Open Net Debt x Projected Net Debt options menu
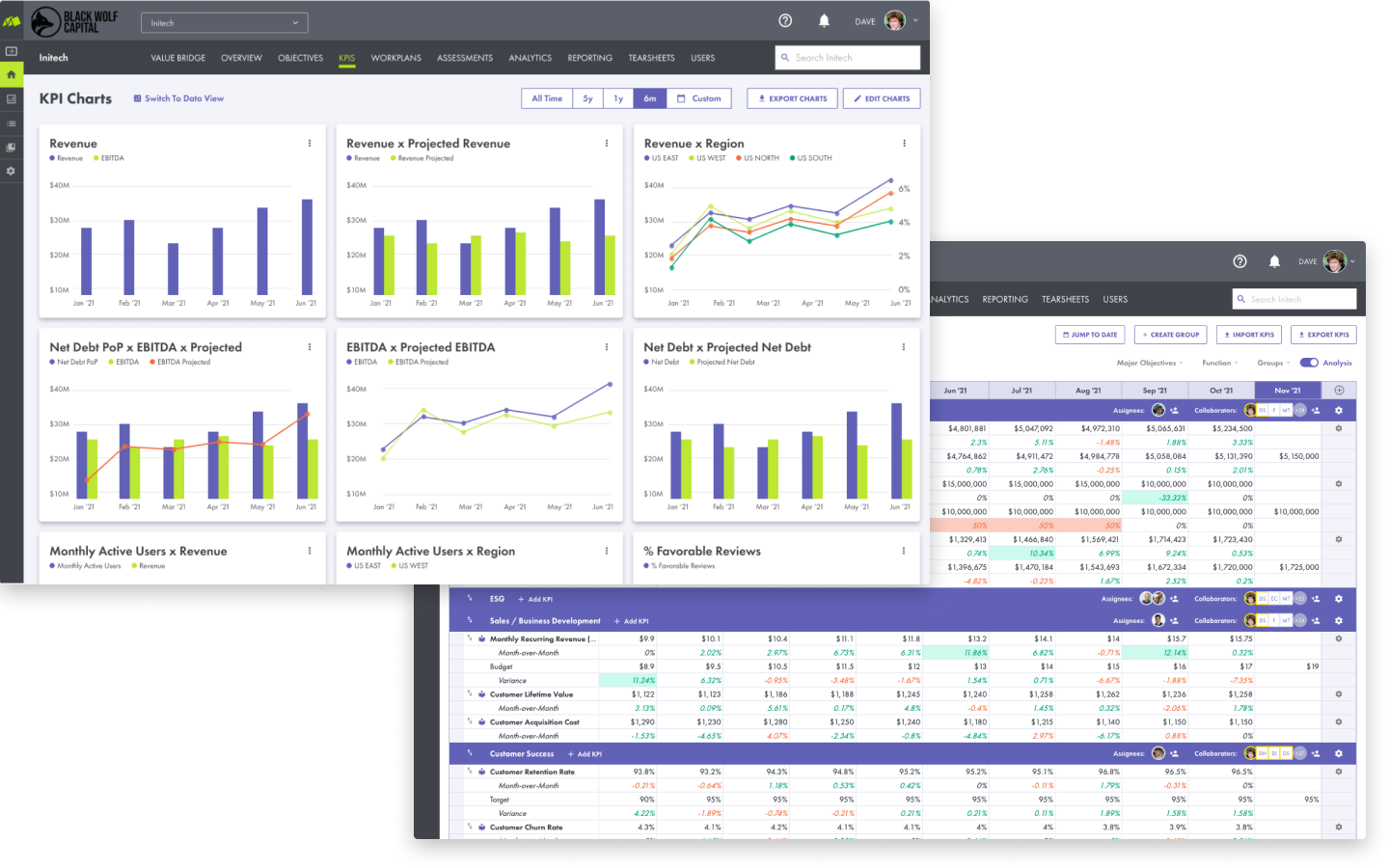 coord(904,347)
